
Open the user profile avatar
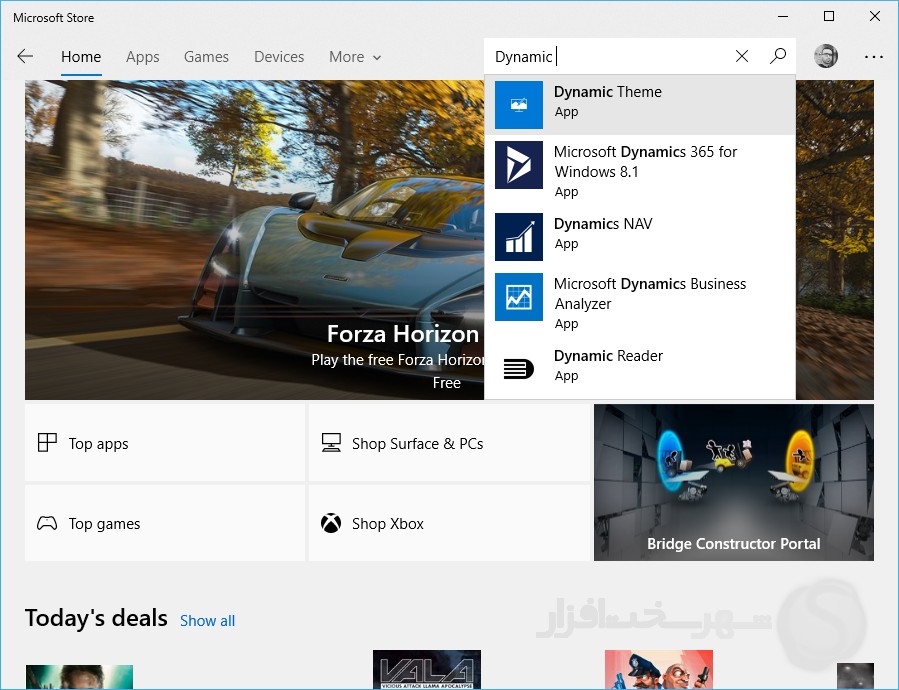[x=826, y=57]
